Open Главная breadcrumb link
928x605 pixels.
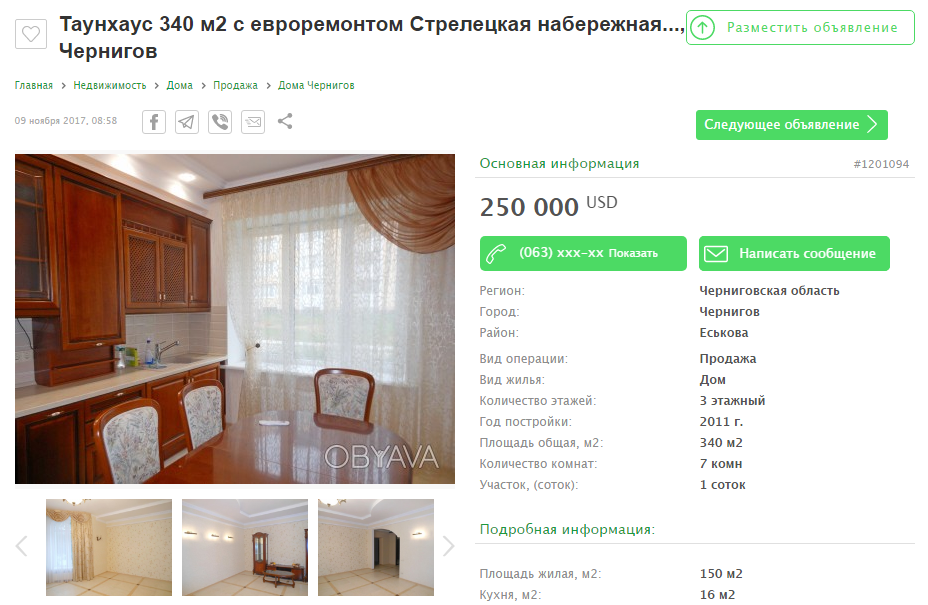pyautogui.click(x=34, y=85)
